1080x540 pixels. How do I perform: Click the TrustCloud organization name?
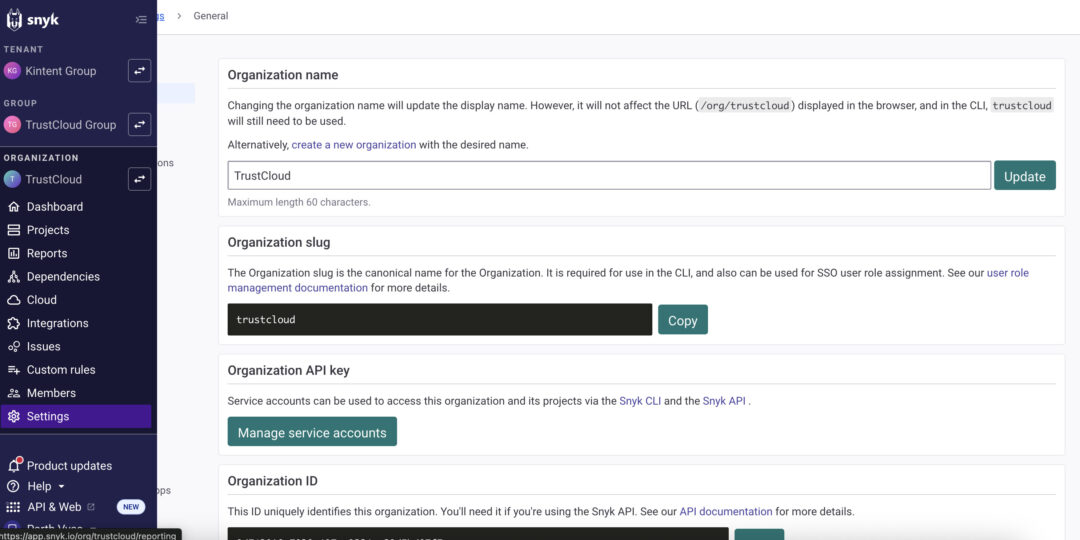(54, 179)
